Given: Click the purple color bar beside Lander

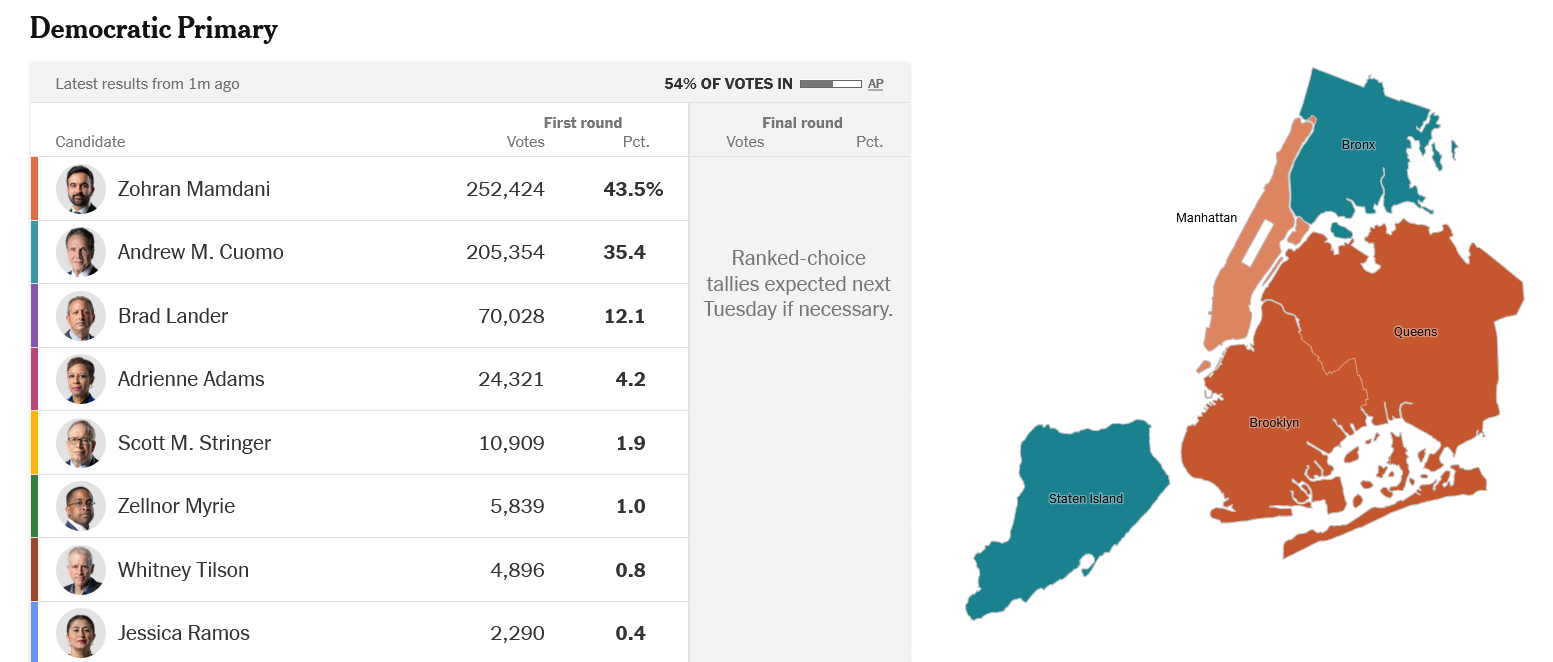Looking at the screenshot, I should click(x=34, y=315).
